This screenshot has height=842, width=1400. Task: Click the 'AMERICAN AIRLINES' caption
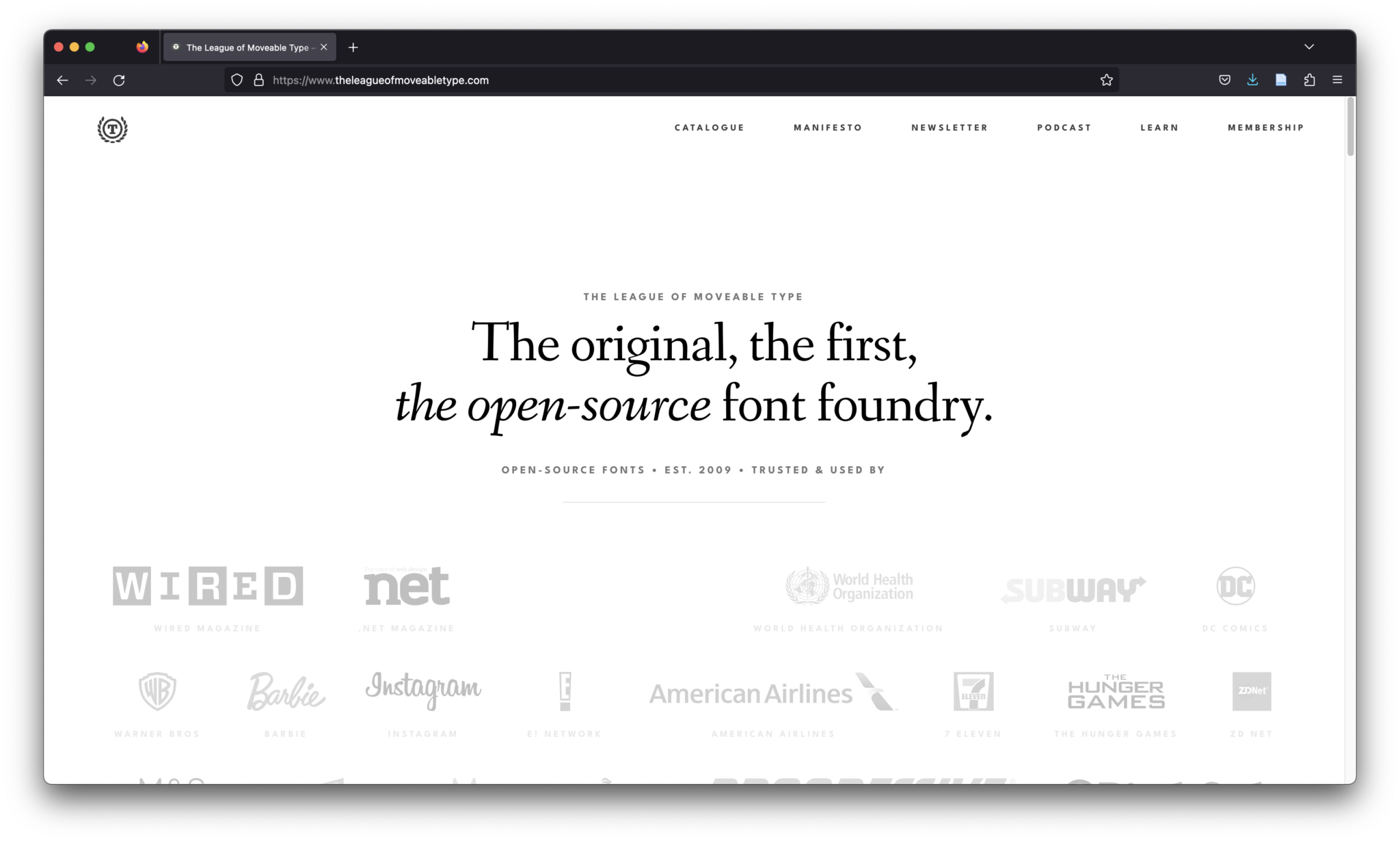pos(773,734)
